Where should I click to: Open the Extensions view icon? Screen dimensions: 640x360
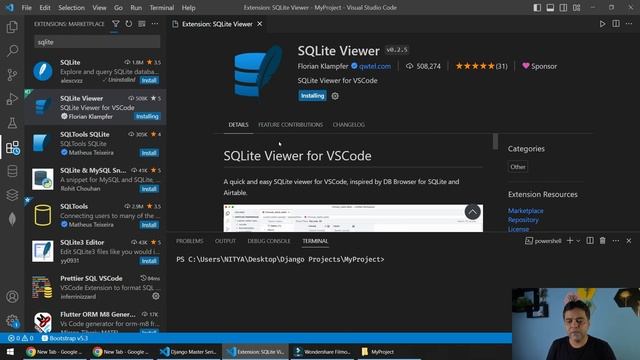click(12, 147)
